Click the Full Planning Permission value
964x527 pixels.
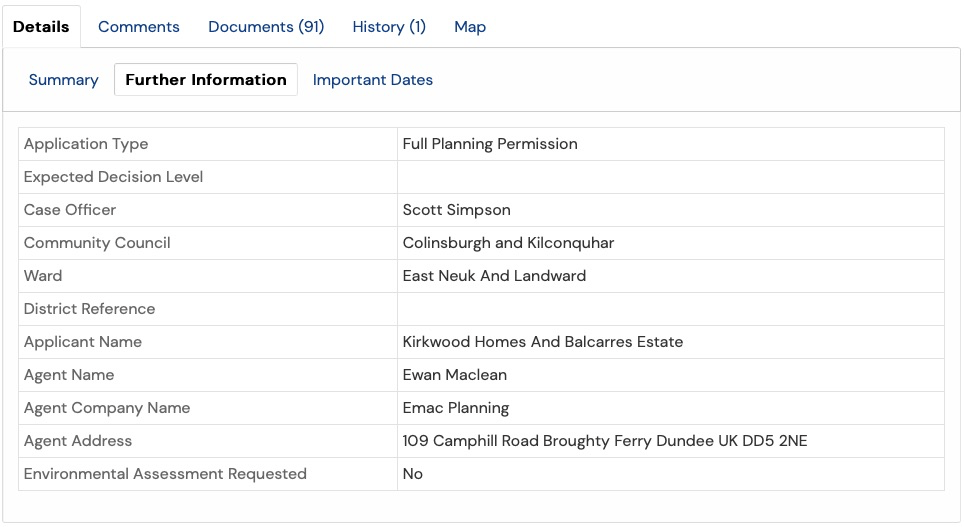coord(490,144)
